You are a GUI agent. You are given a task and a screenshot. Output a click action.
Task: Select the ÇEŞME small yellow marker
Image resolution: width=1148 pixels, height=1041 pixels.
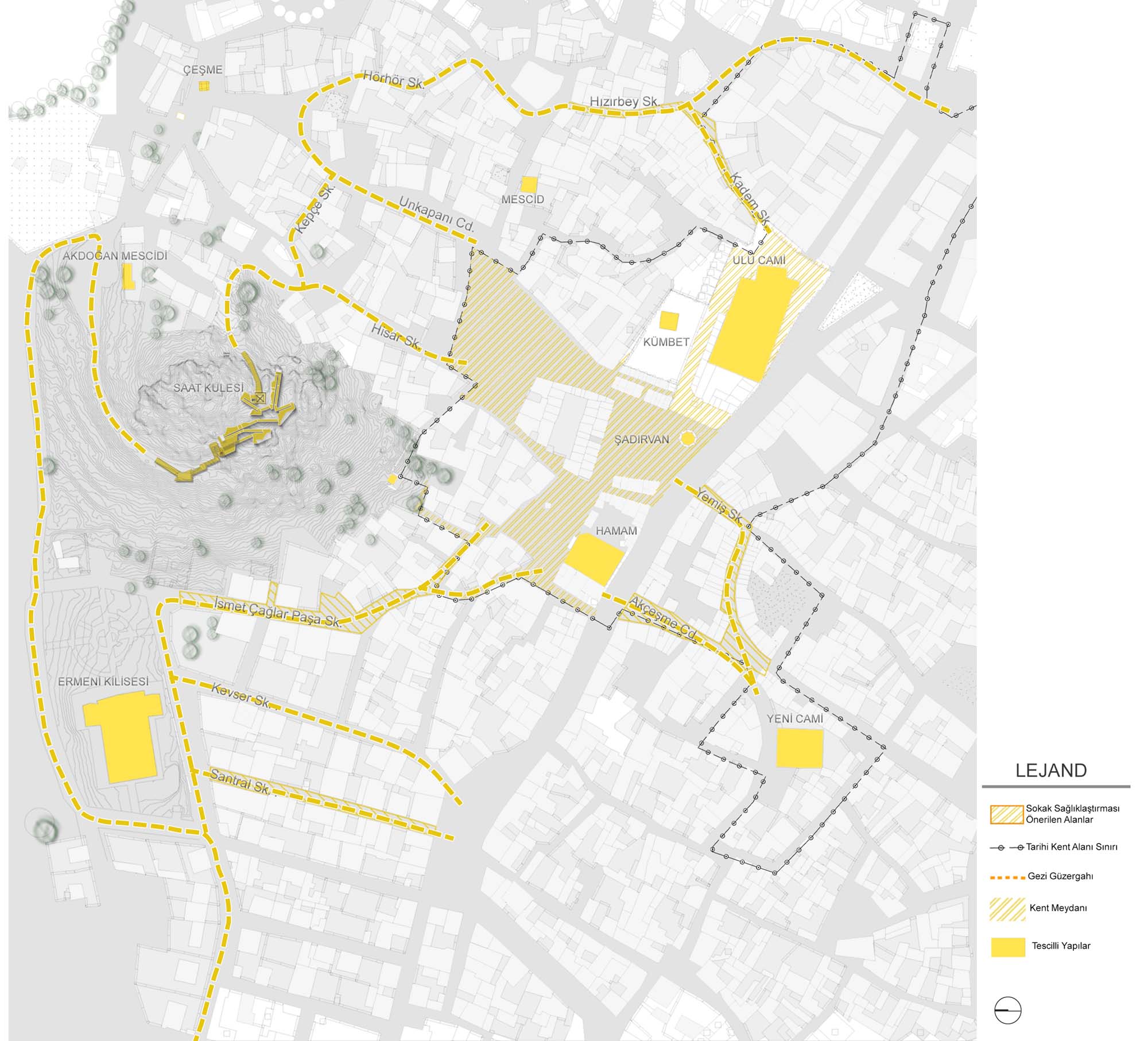204,86
